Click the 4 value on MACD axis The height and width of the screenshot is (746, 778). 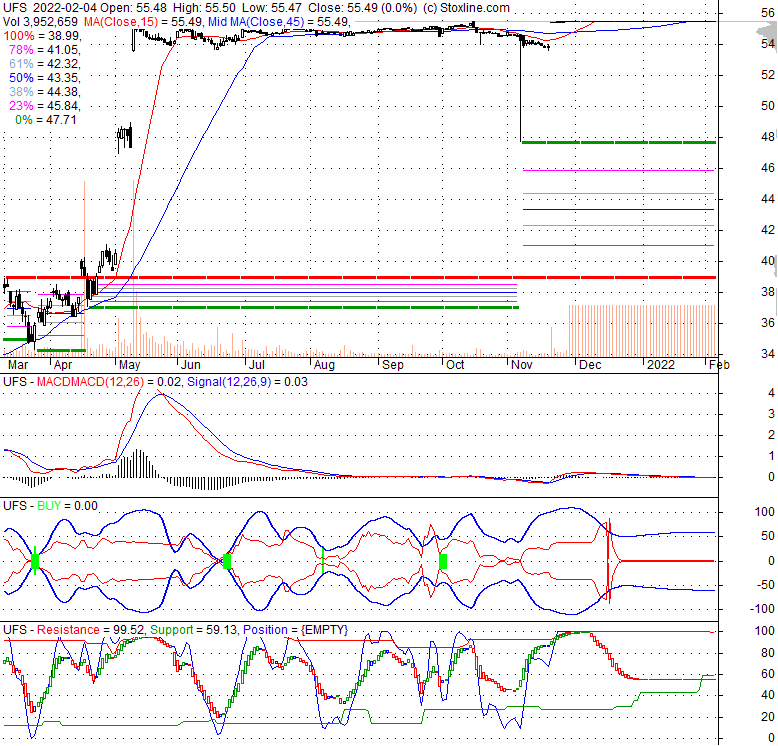click(x=771, y=393)
